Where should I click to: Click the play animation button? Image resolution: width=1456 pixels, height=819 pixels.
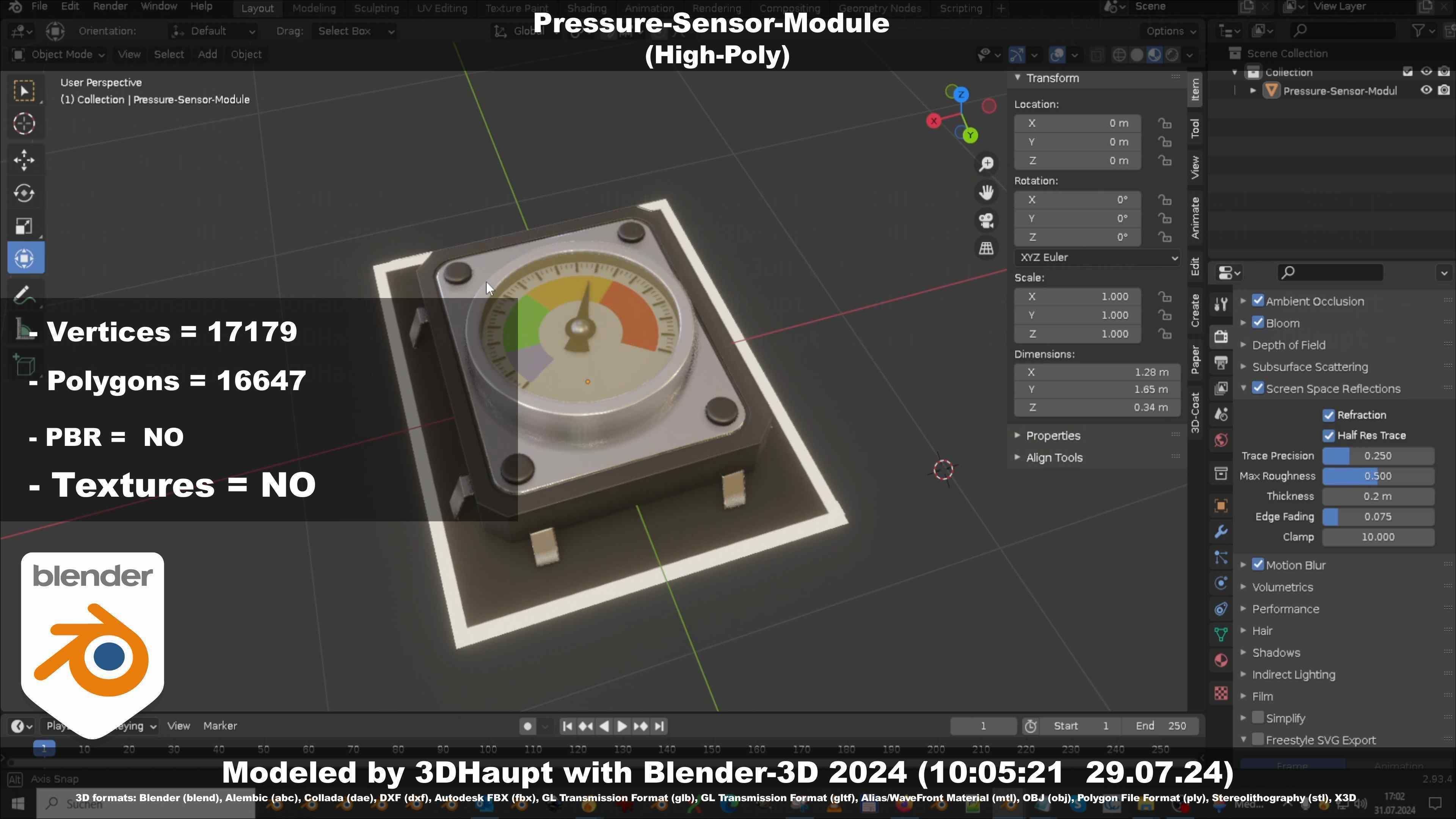[622, 726]
